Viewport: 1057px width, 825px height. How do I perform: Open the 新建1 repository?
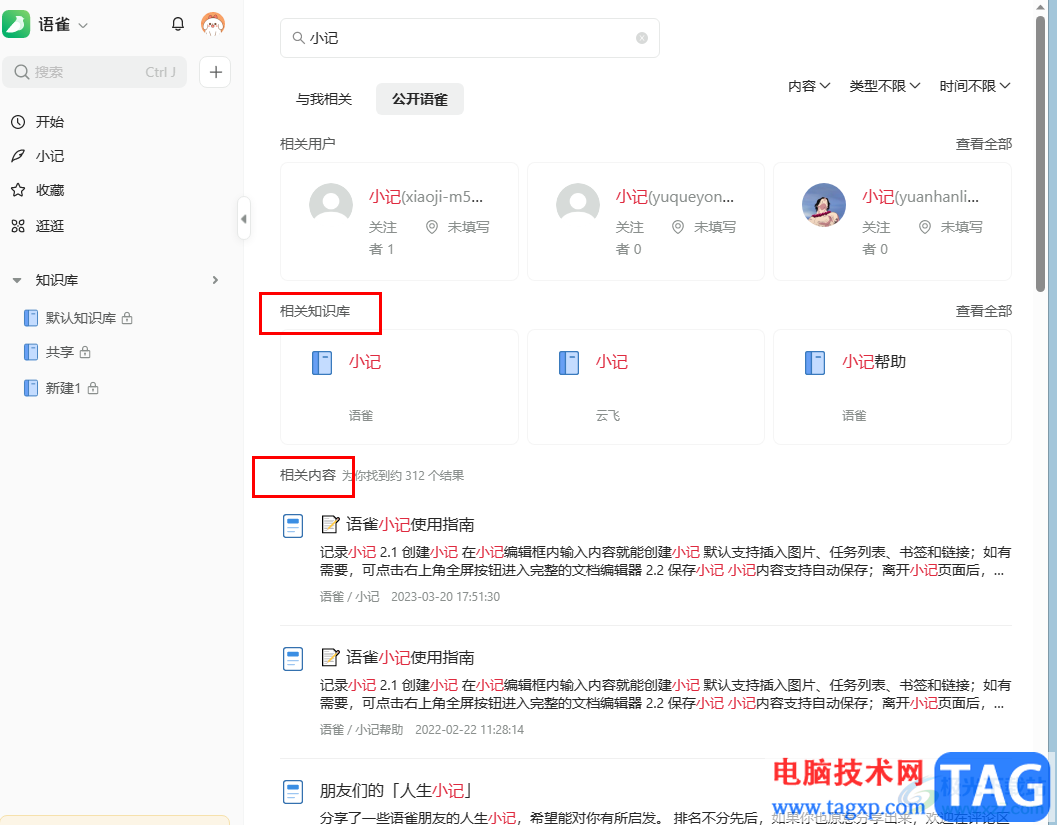pos(63,388)
